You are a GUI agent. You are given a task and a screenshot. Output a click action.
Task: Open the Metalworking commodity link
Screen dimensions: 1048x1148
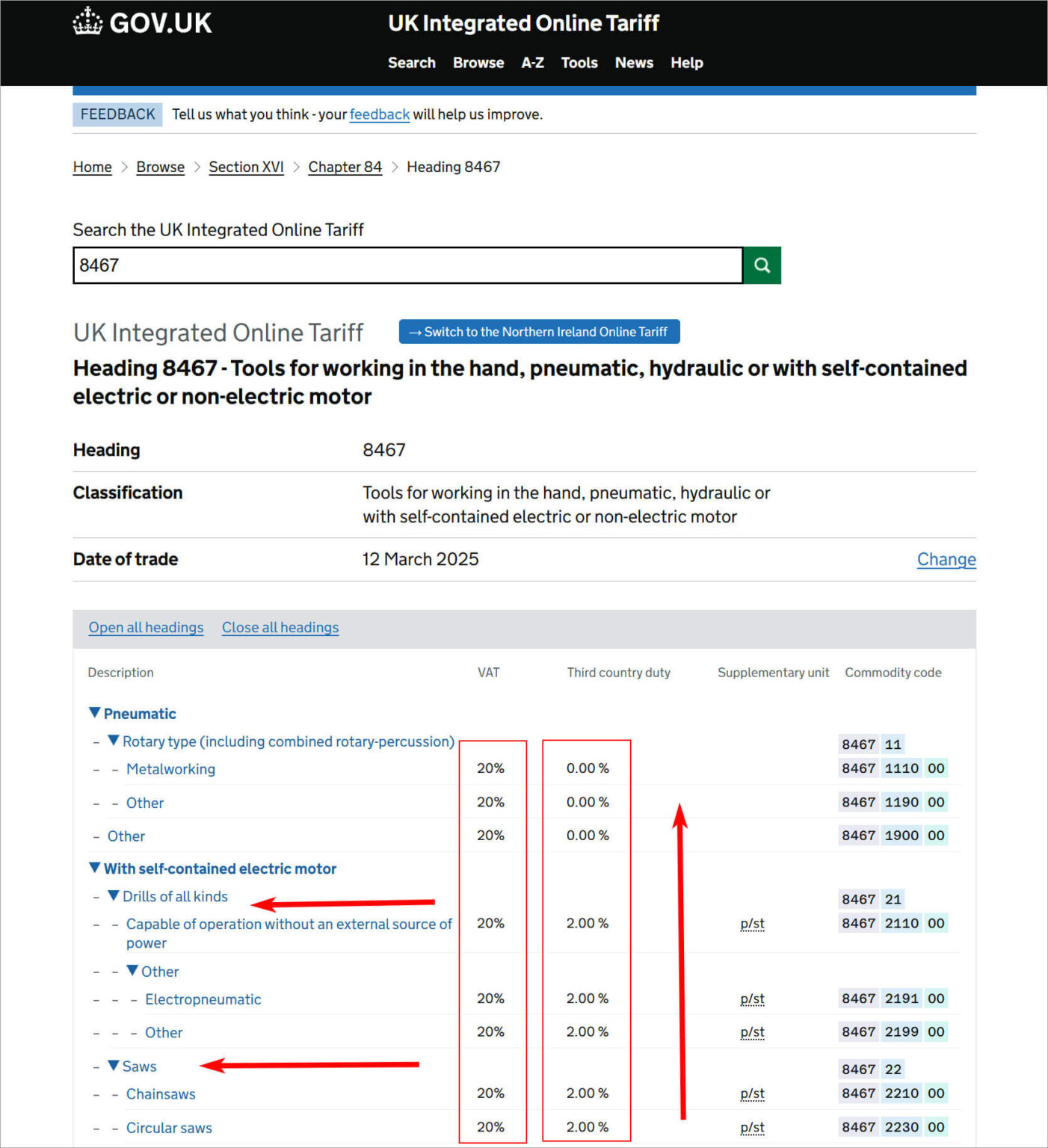(x=170, y=769)
